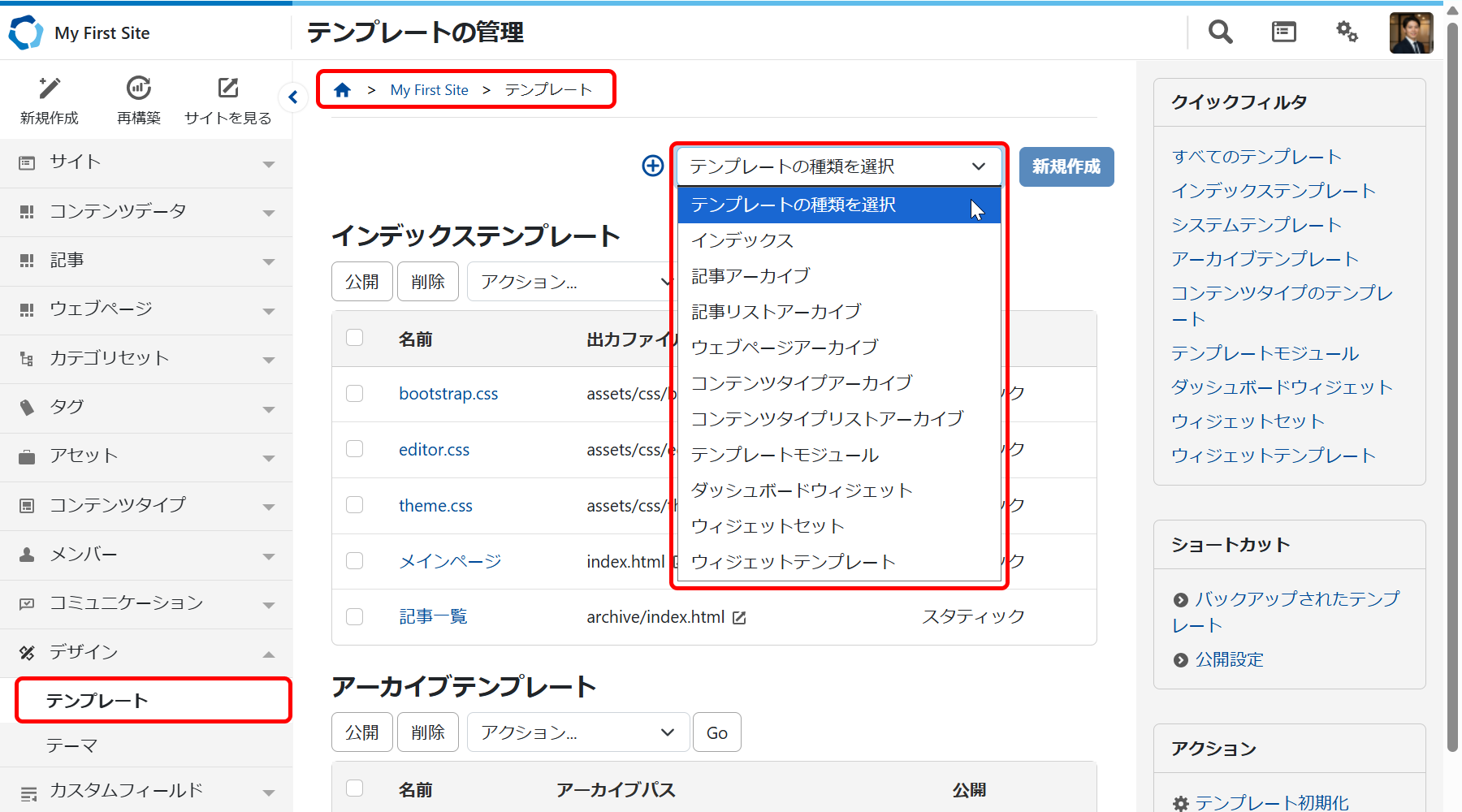The image size is (1462, 812).
Task: Open the user profile avatar
Action: click(x=1411, y=32)
